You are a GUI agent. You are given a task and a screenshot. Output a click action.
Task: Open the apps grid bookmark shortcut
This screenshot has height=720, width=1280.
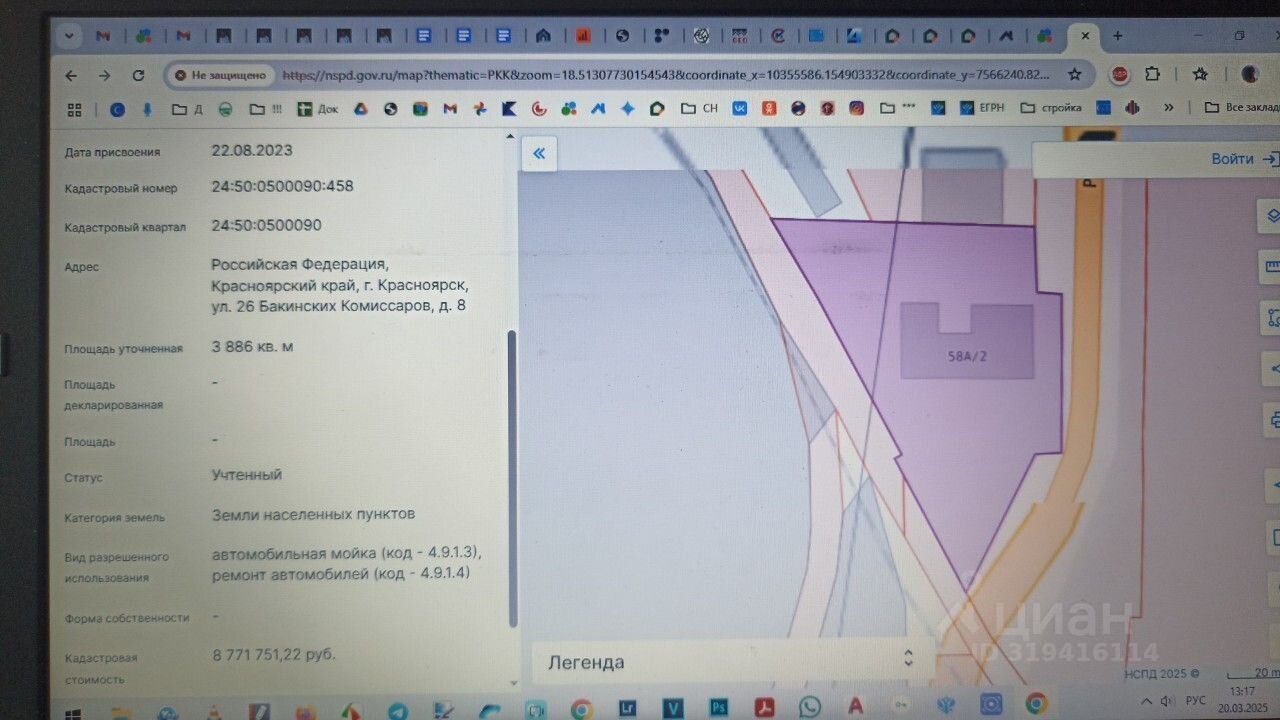pos(74,109)
